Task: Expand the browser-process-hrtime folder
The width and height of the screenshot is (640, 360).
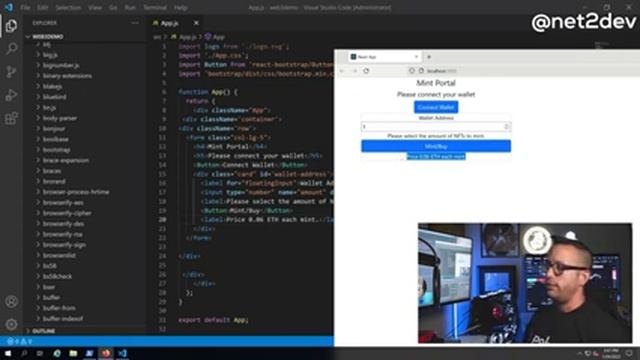Action: pyautogui.click(x=76, y=192)
